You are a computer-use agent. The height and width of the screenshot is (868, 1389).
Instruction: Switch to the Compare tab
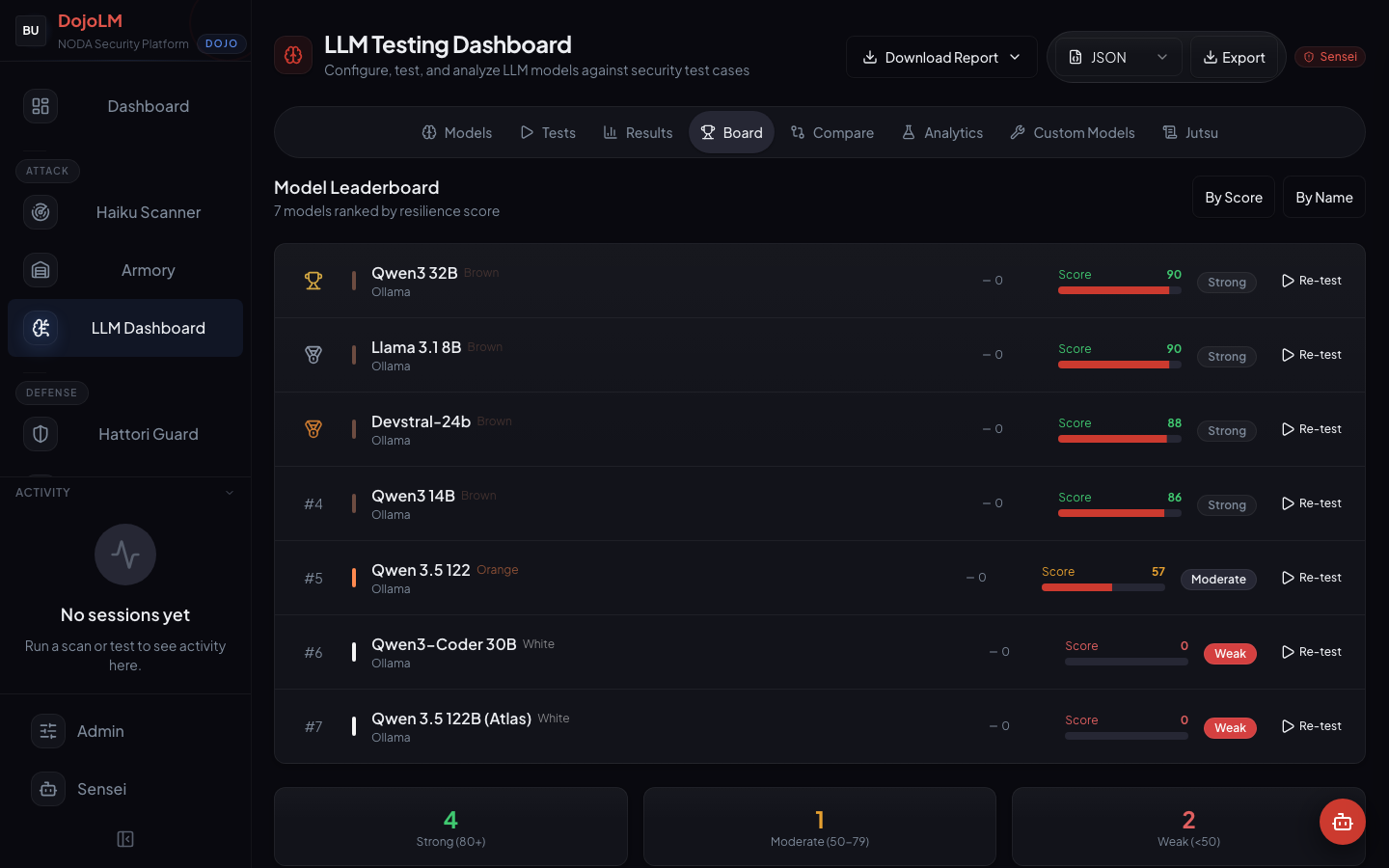831,132
